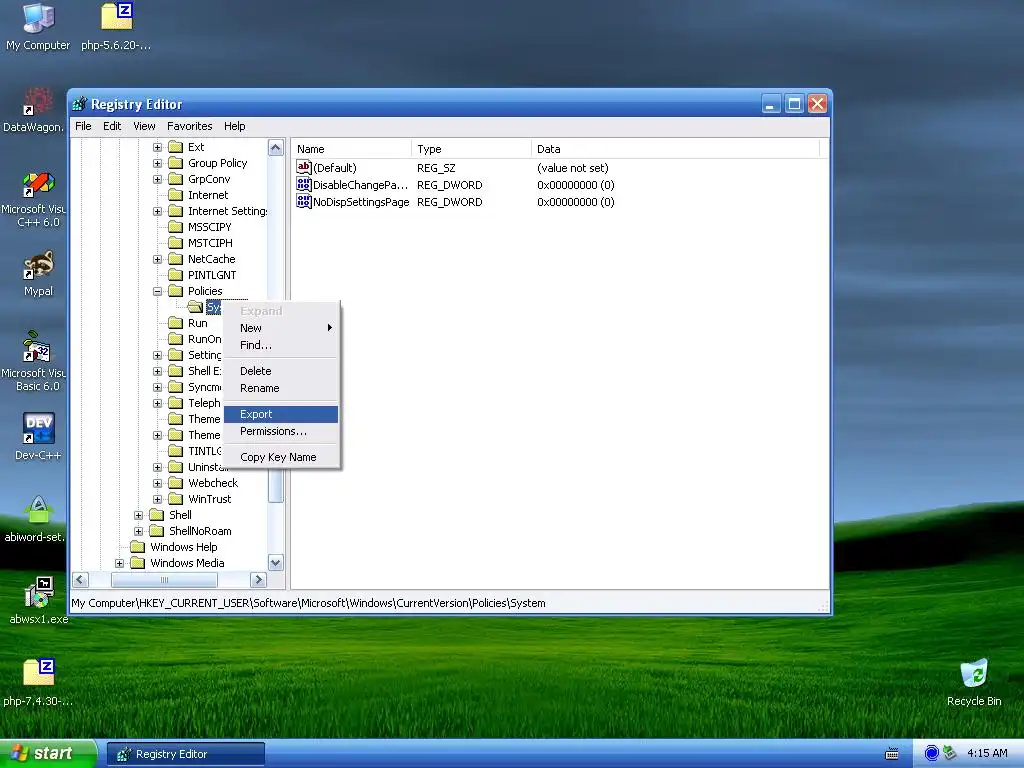This screenshot has height=768, width=1024.
Task: Select the Internet tree key
Action: (208, 195)
